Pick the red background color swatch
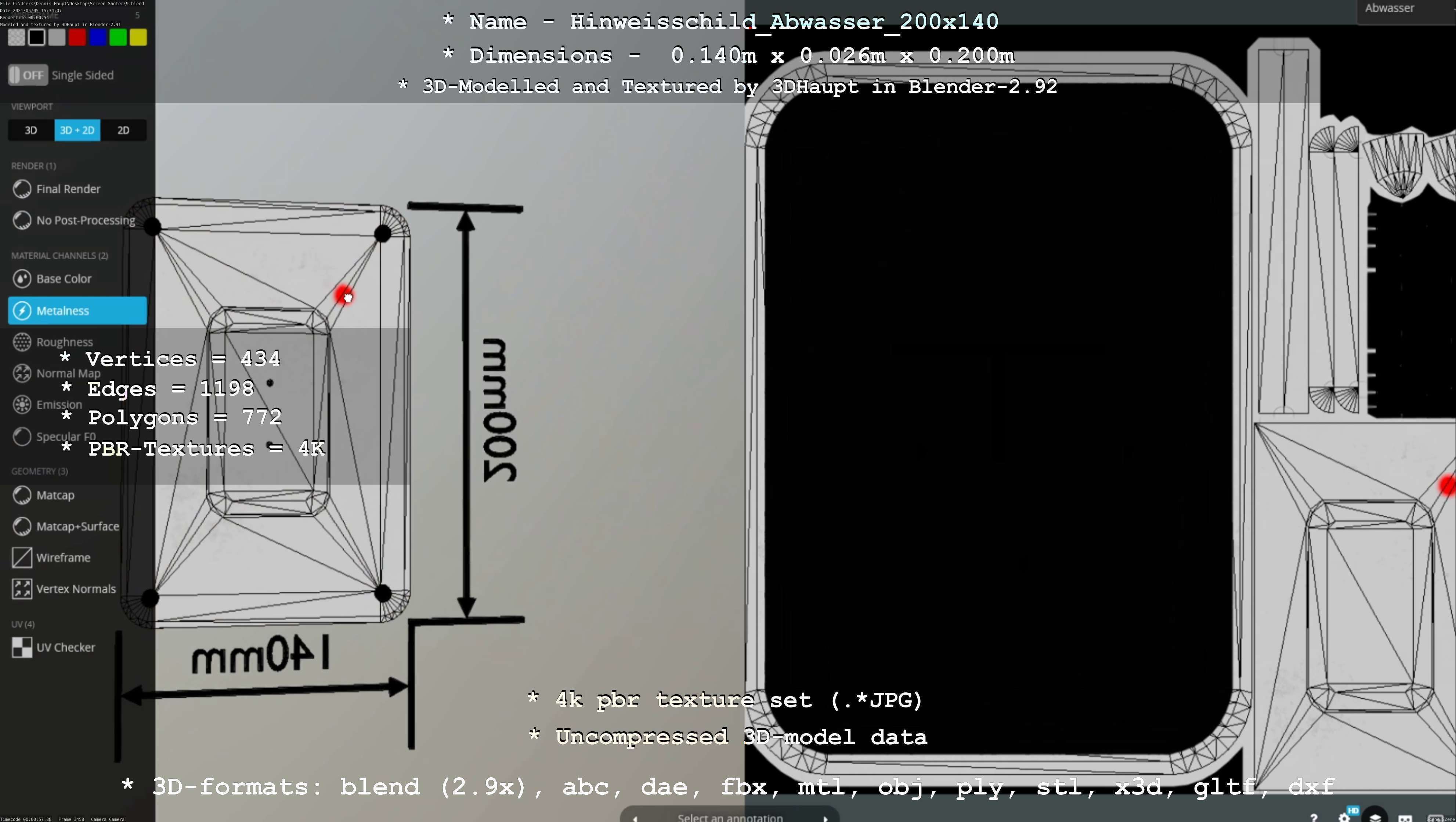Image resolution: width=1456 pixels, height=822 pixels. tap(77, 38)
